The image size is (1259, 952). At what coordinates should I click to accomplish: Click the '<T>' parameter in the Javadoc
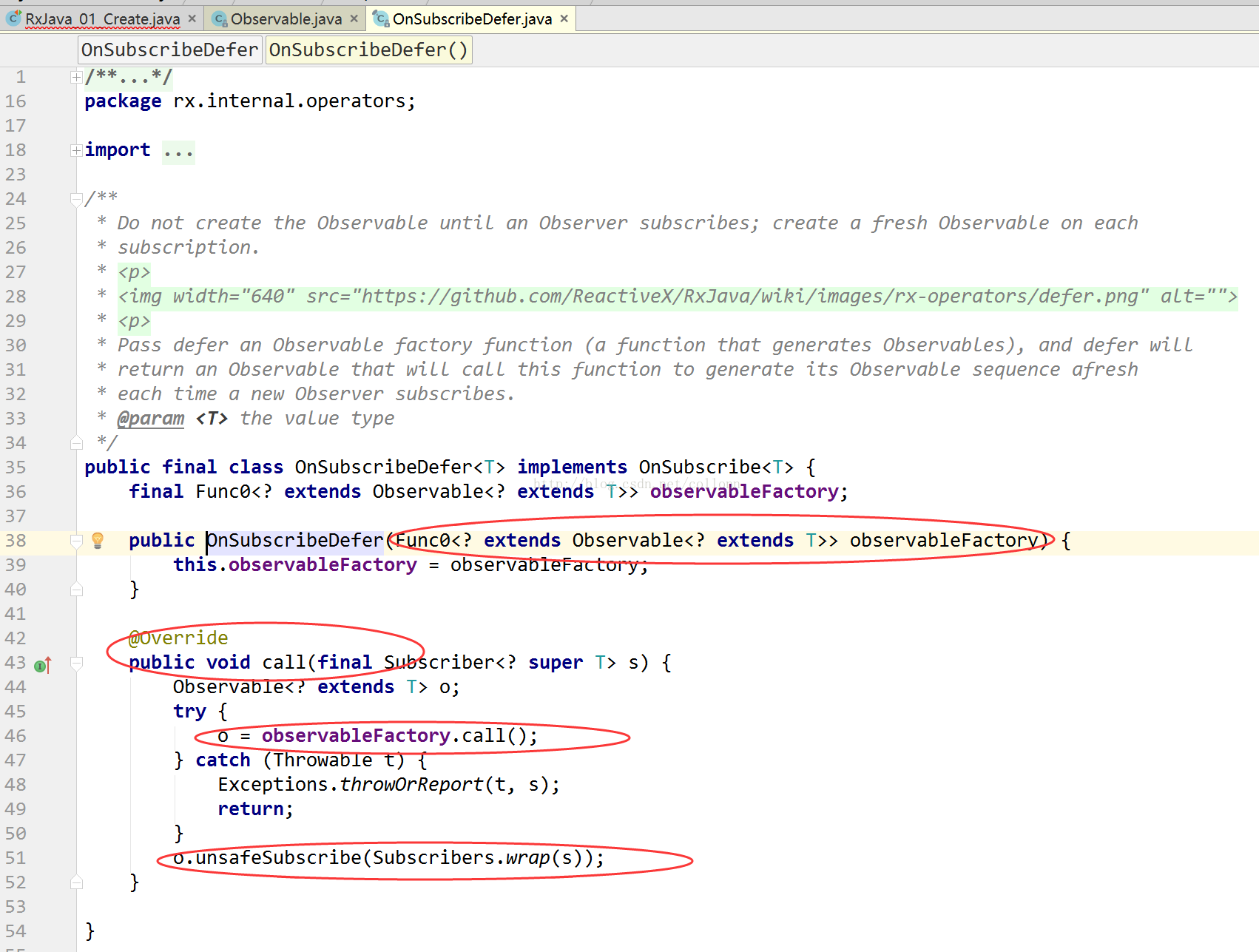(212, 419)
